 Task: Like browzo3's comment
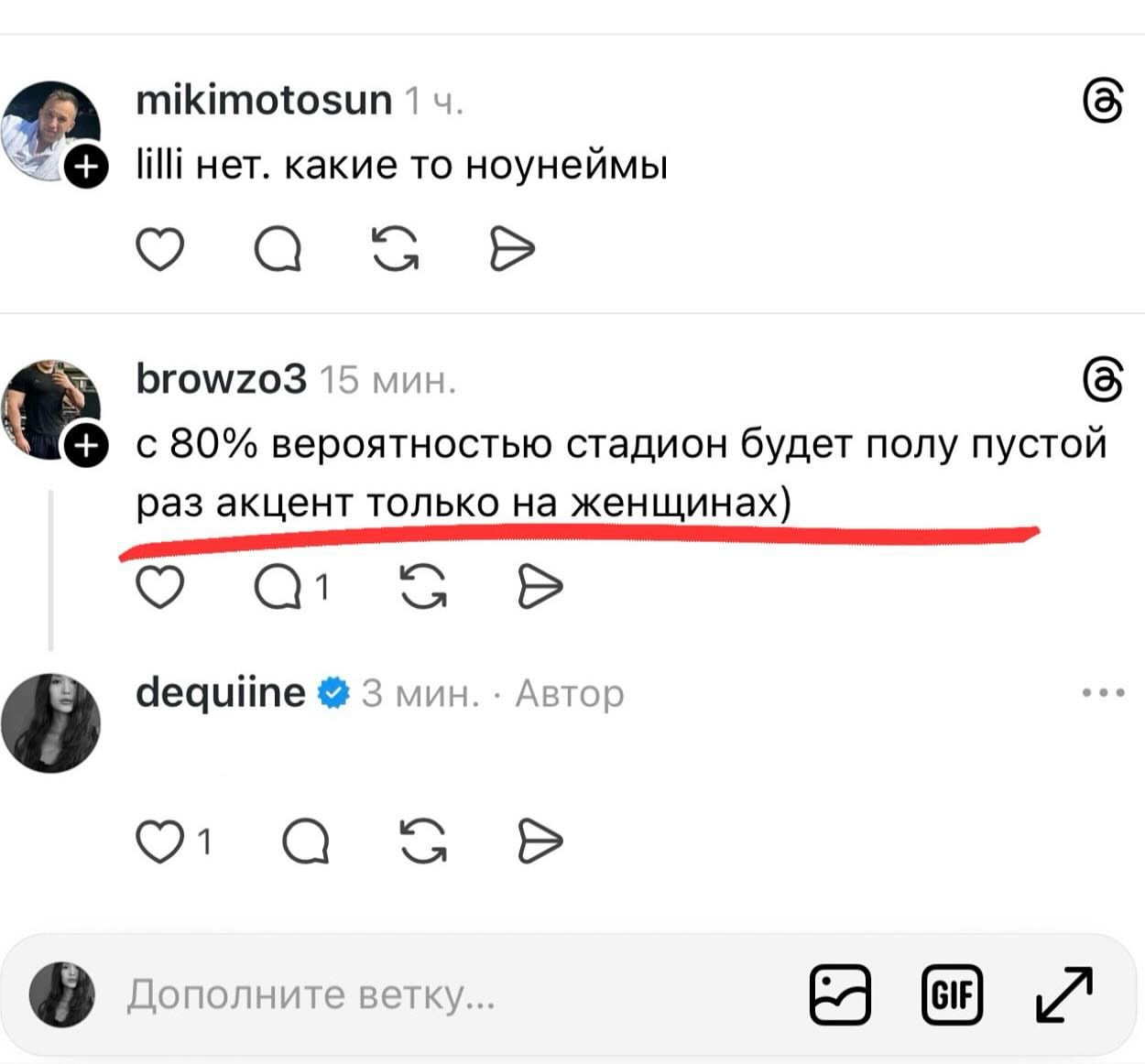tap(160, 587)
